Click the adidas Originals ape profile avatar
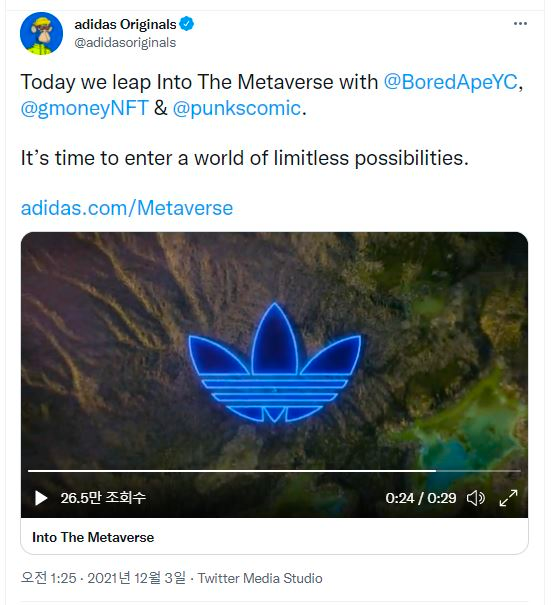Viewport: 551px width, 605px height. point(41,33)
